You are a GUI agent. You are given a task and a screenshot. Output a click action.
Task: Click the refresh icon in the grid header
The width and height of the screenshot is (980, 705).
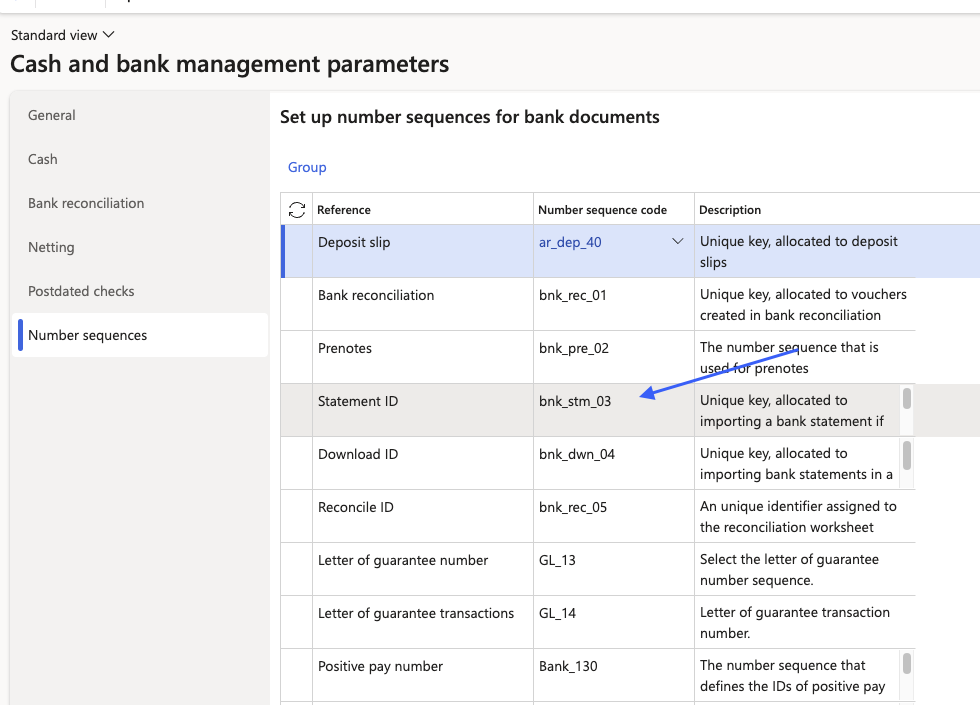coord(296,209)
